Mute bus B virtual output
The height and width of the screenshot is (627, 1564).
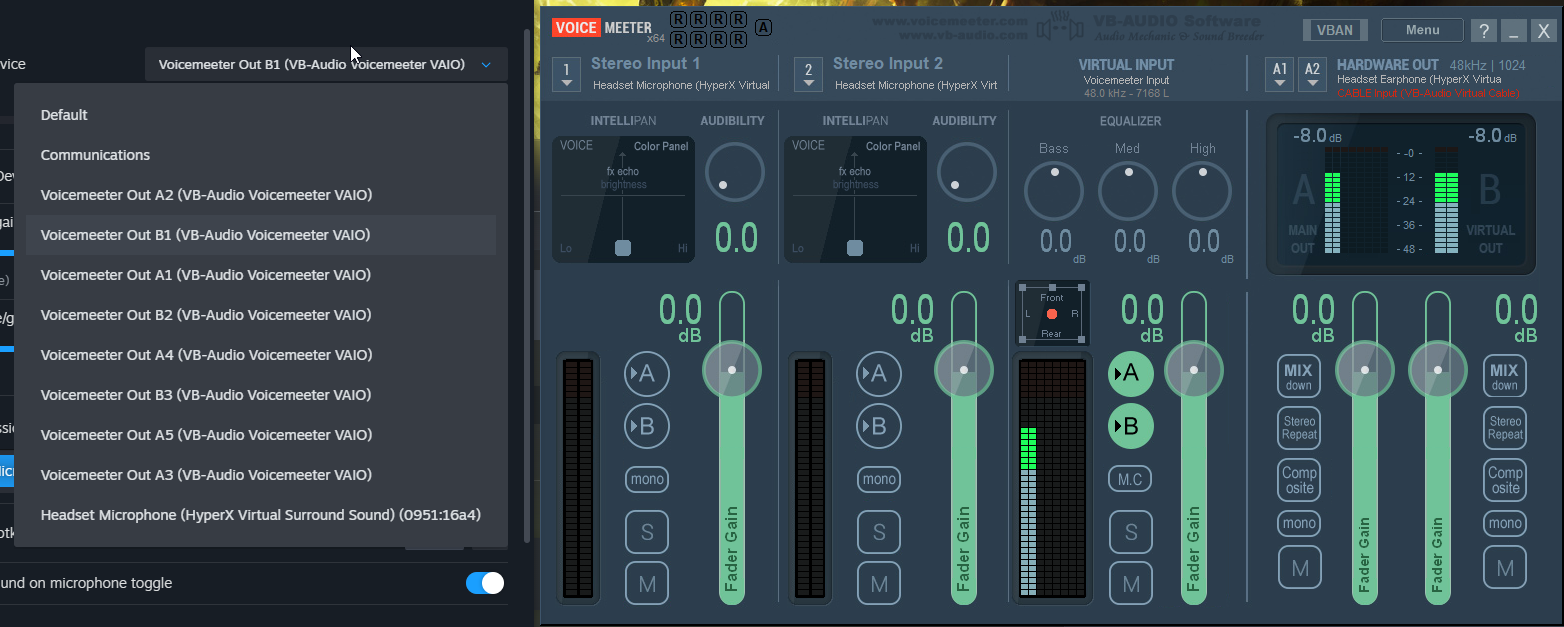point(1505,568)
